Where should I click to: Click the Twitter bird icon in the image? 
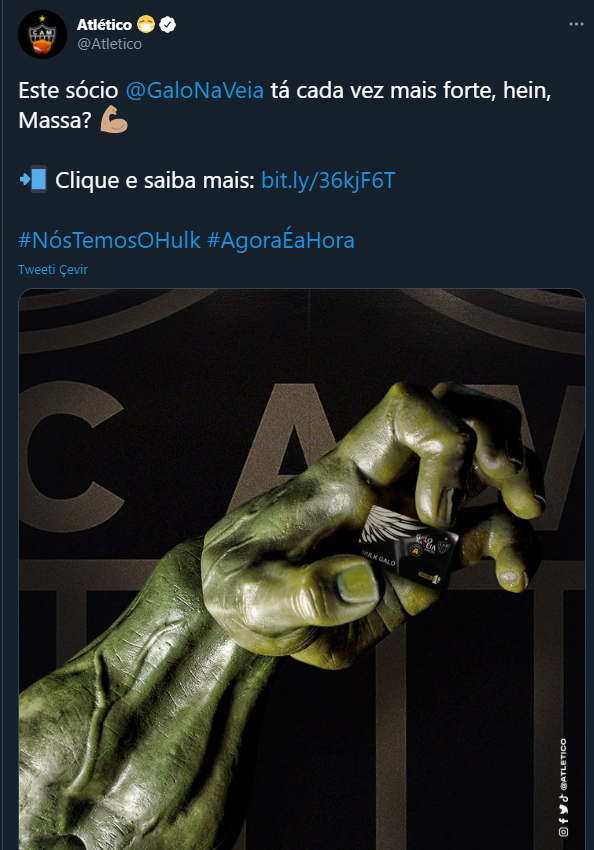[564, 810]
